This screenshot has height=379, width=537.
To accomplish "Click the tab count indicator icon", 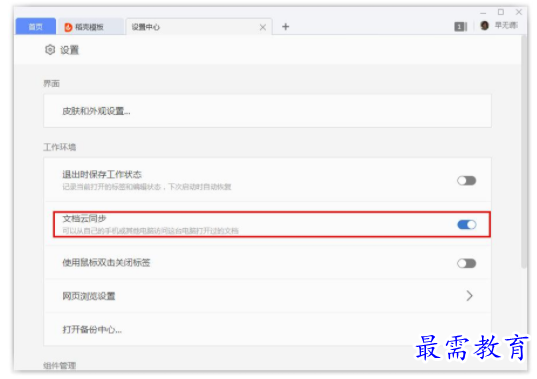I will pyautogui.click(x=461, y=26).
